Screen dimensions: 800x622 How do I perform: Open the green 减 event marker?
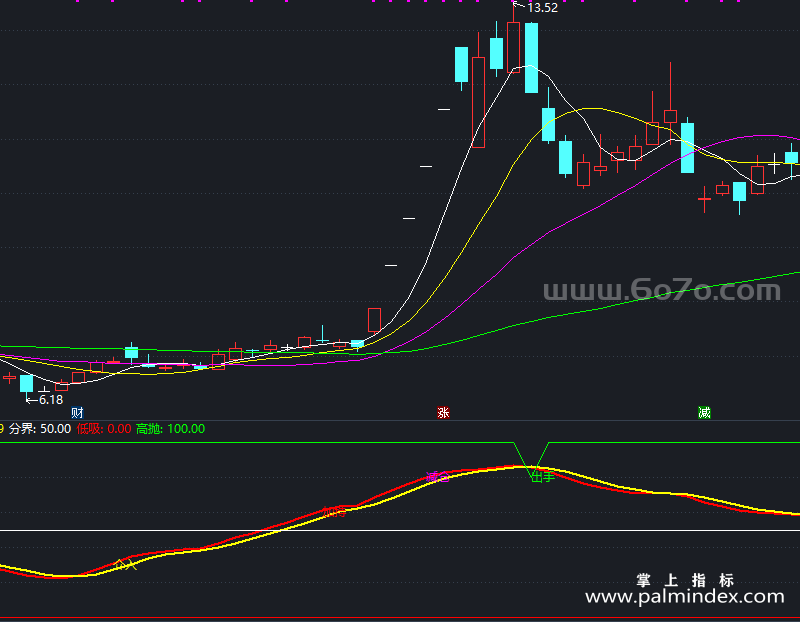[704, 412]
